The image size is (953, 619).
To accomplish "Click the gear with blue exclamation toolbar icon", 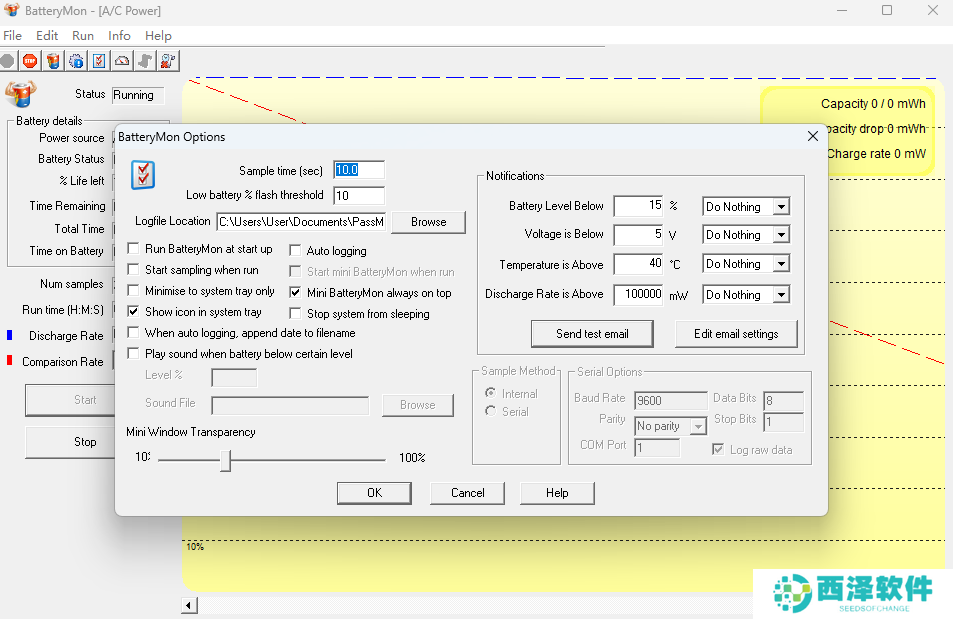I will (77, 61).
